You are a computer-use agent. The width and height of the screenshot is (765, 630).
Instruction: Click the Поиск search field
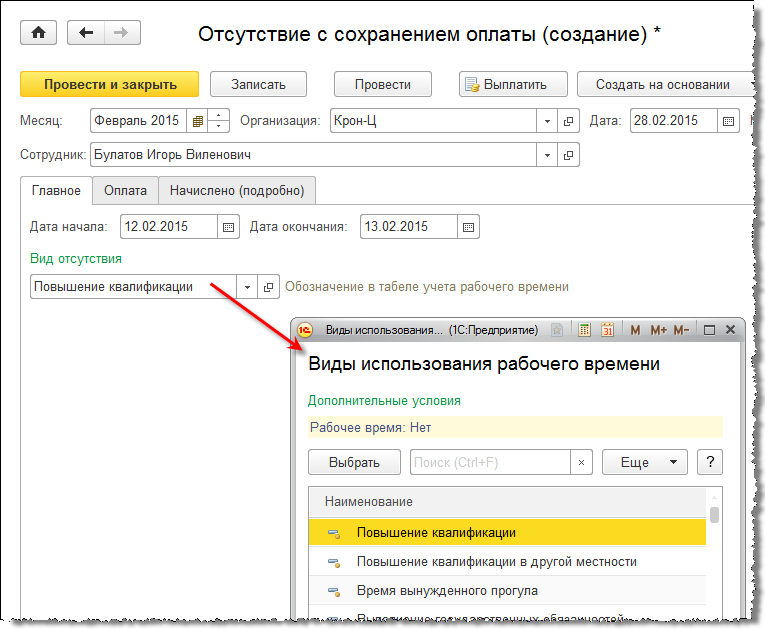coord(490,462)
